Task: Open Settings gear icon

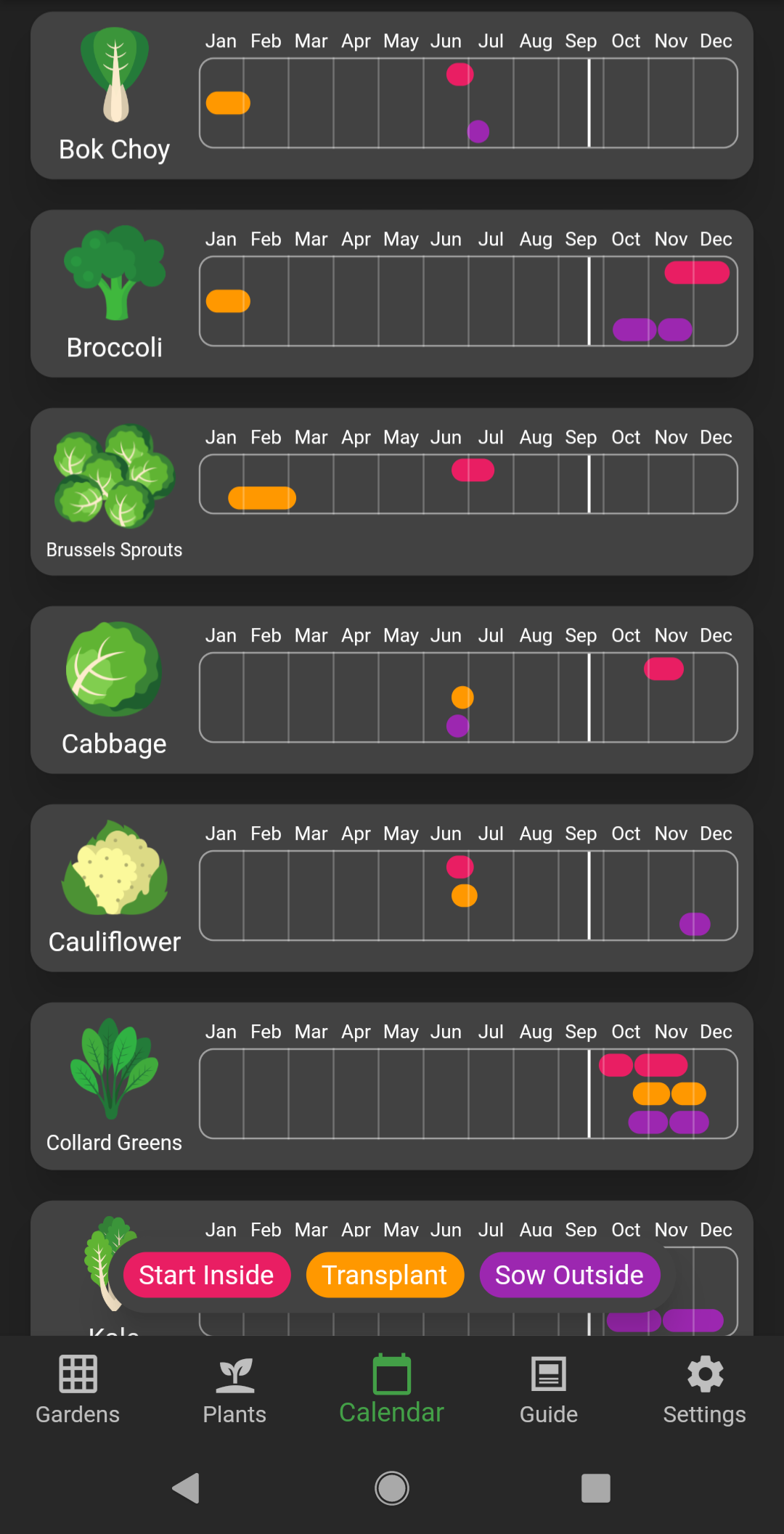Action: (705, 1374)
